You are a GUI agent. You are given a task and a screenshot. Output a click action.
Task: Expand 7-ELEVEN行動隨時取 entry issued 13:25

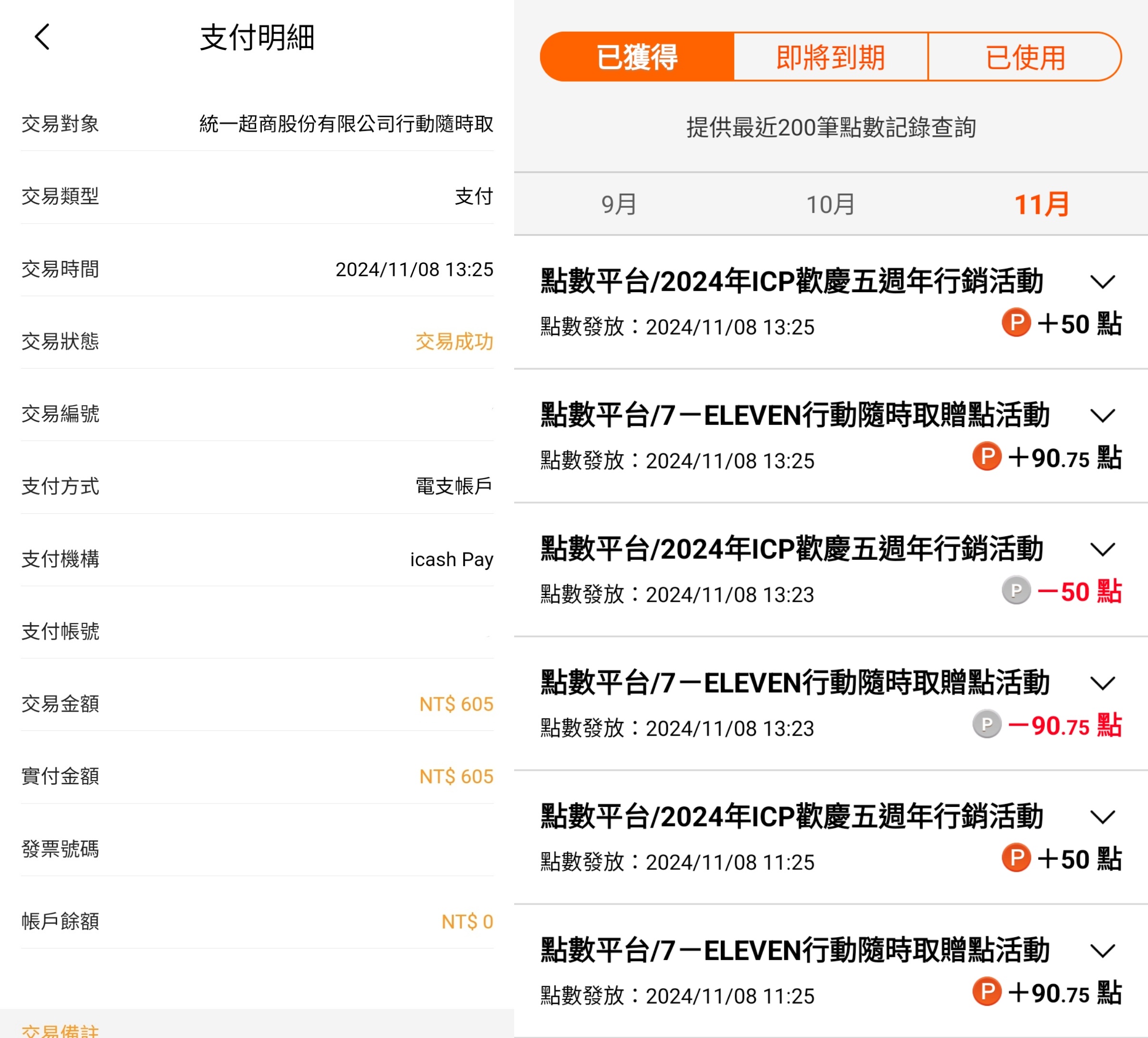coord(1102,416)
